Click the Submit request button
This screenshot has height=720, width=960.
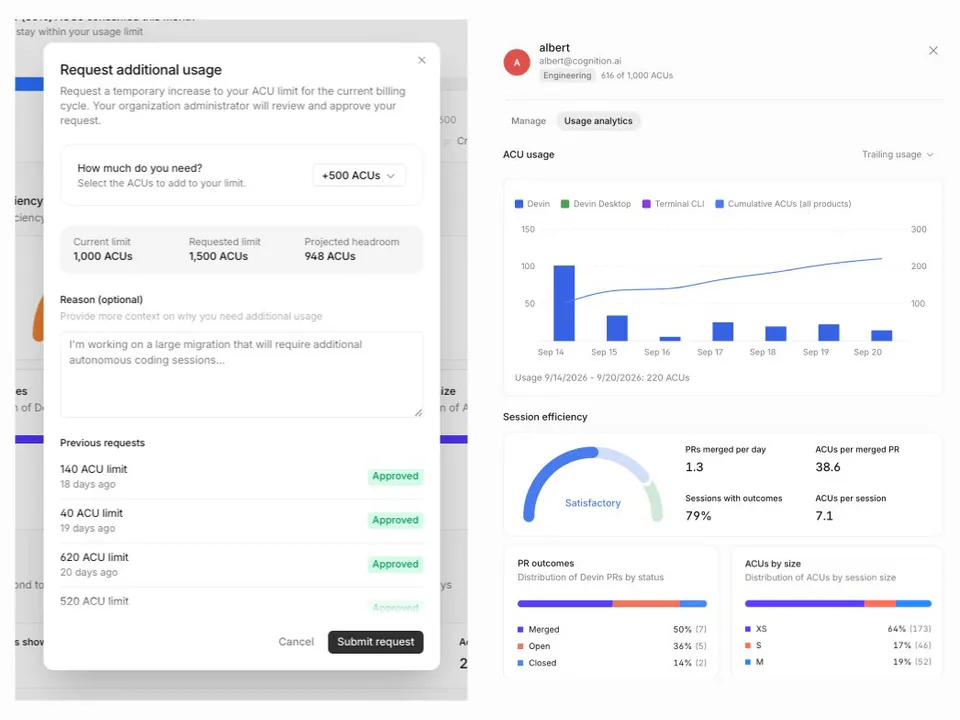click(x=375, y=642)
